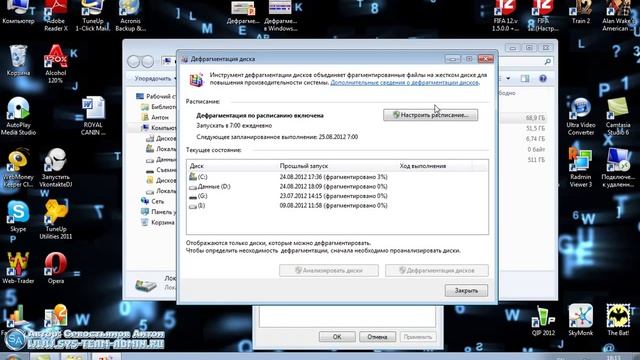Select "Компьютер" node in Explorer tree
This screenshot has height=360, width=640.
click(158, 128)
